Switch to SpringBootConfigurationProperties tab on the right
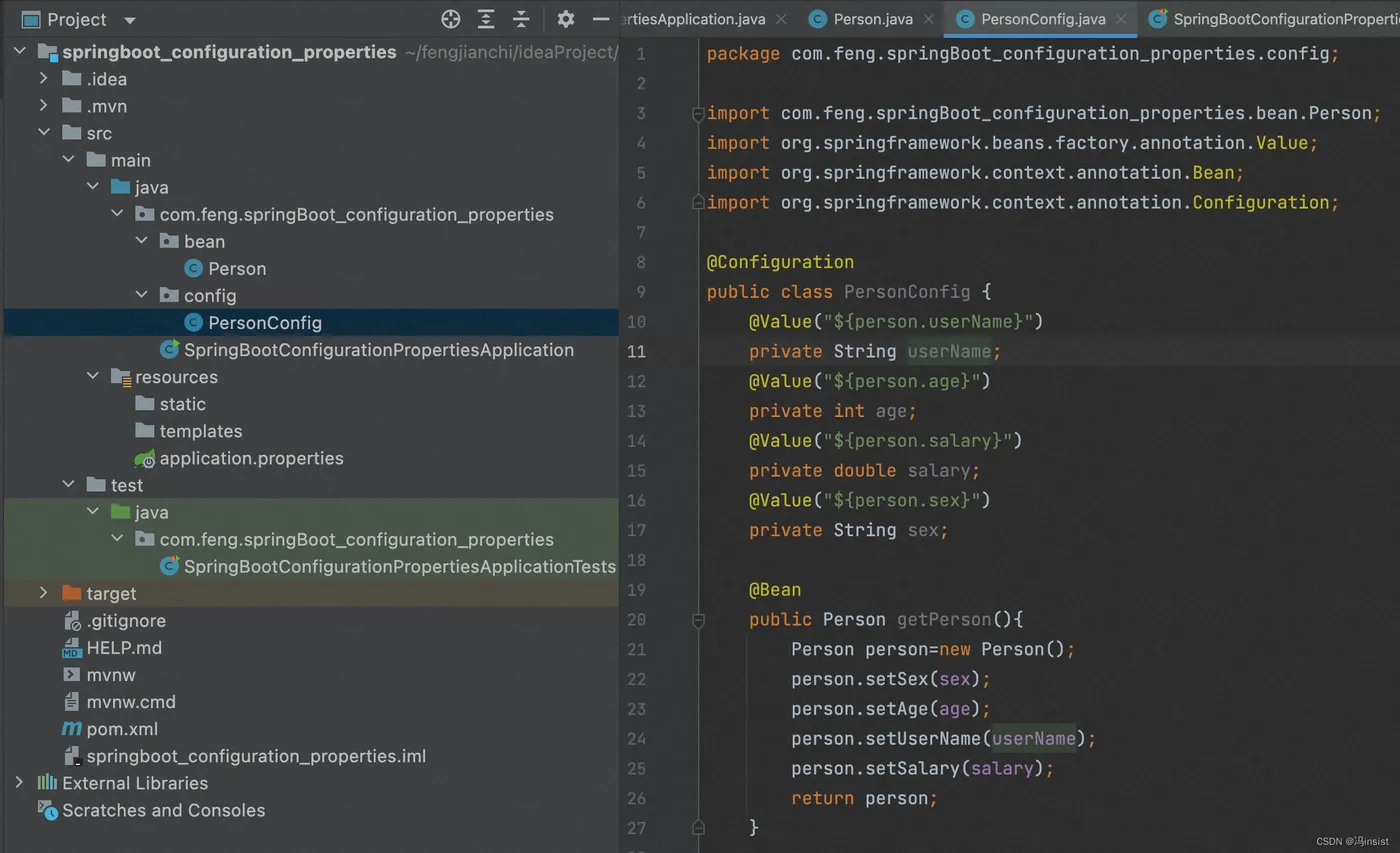Viewport: 1400px width, 853px height. pyautogui.click(x=1275, y=19)
